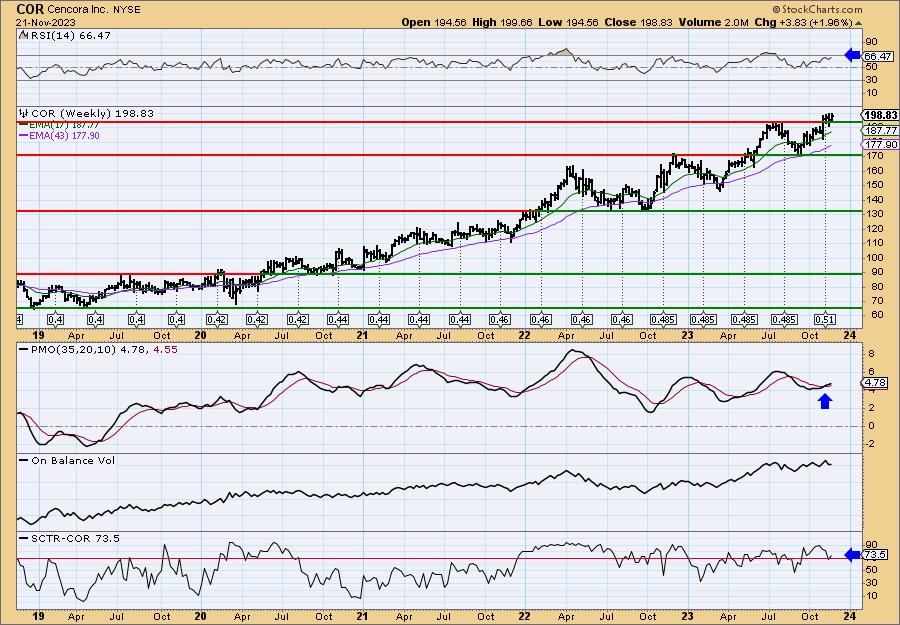Viewport: 900px width, 625px height.
Task: Click the 73.5 SCTR value tag
Action: click(876, 555)
